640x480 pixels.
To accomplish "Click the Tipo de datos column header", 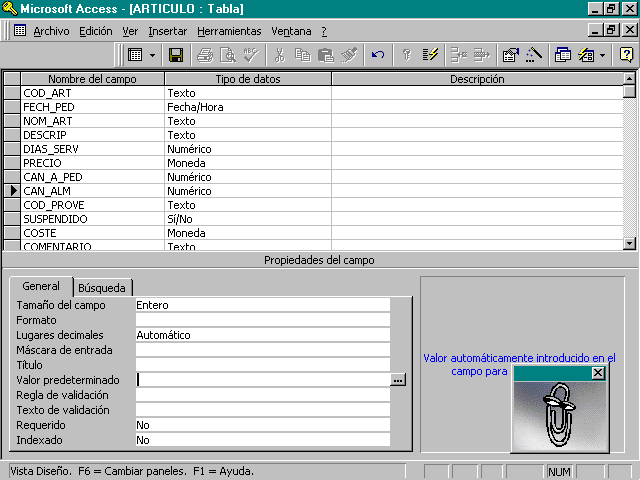I will (248, 79).
